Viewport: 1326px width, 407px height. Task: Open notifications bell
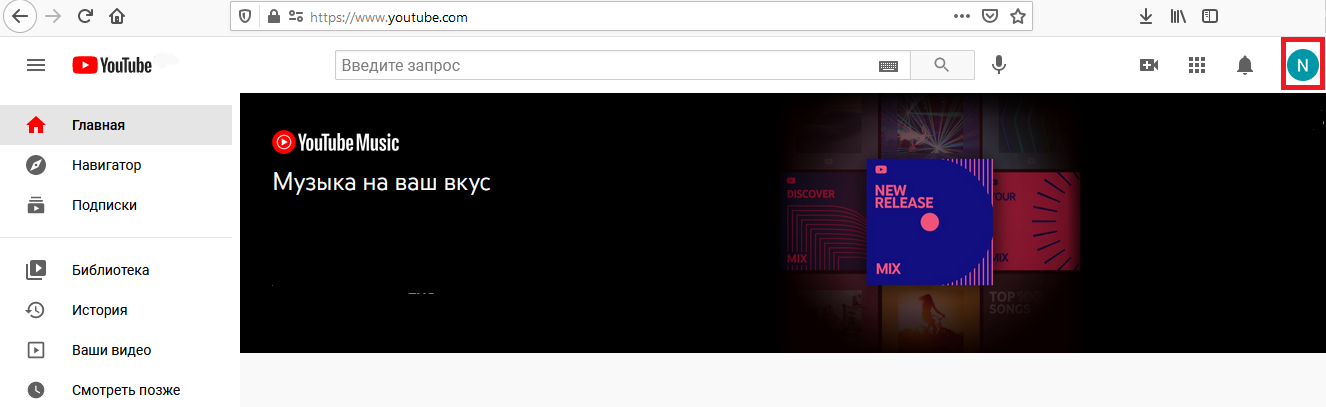[1245, 65]
